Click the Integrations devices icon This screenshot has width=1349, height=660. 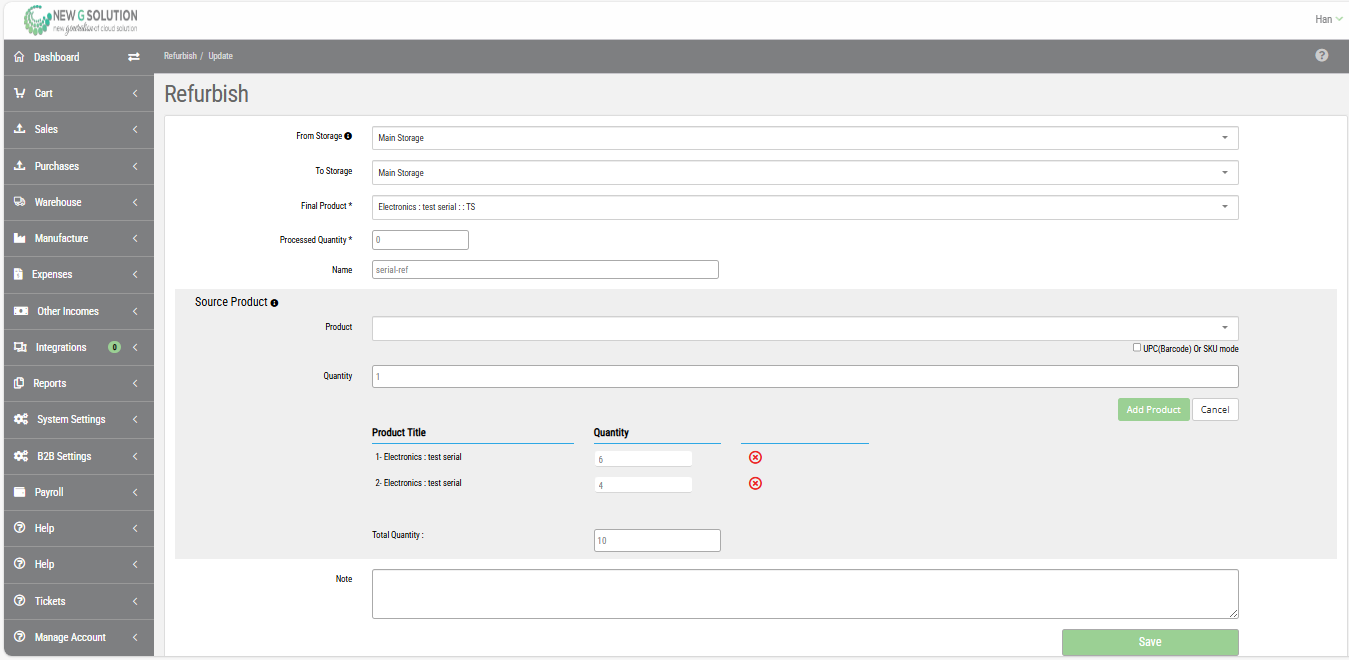(20, 347)
